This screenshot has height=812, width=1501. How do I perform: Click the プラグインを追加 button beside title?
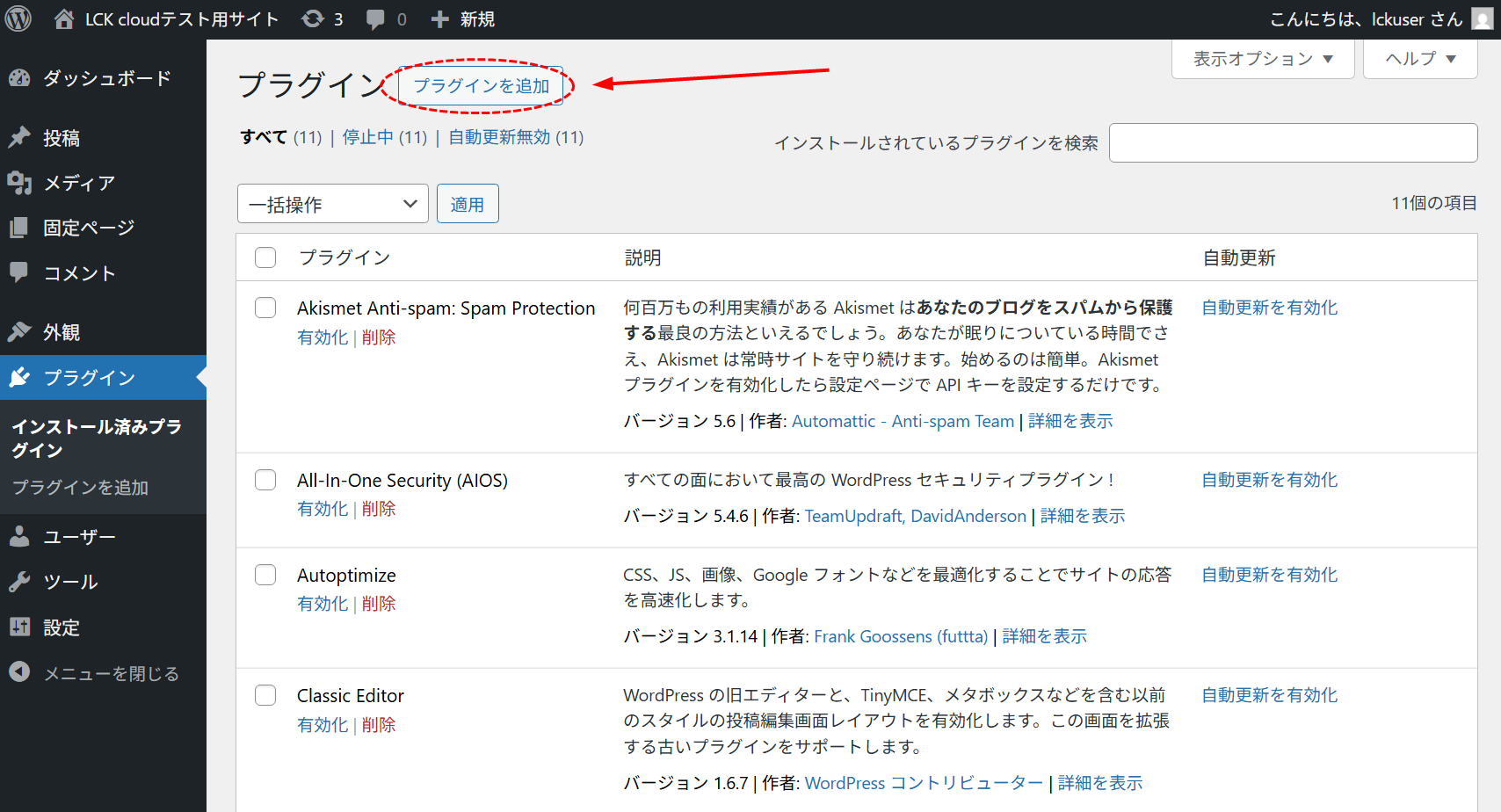click(481, 86)
